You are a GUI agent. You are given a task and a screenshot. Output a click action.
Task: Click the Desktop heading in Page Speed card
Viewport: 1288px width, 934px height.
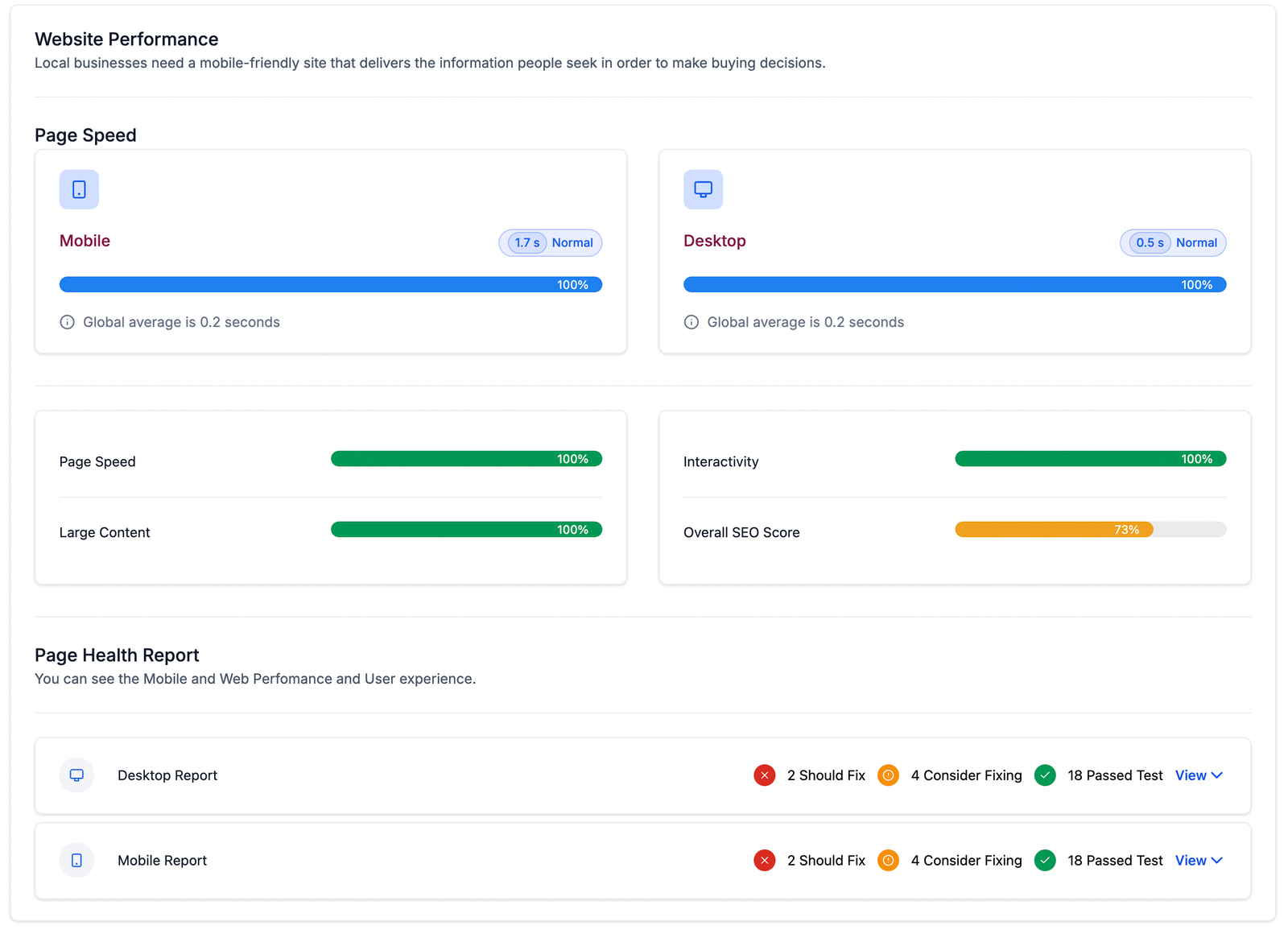tap(714, 241)
